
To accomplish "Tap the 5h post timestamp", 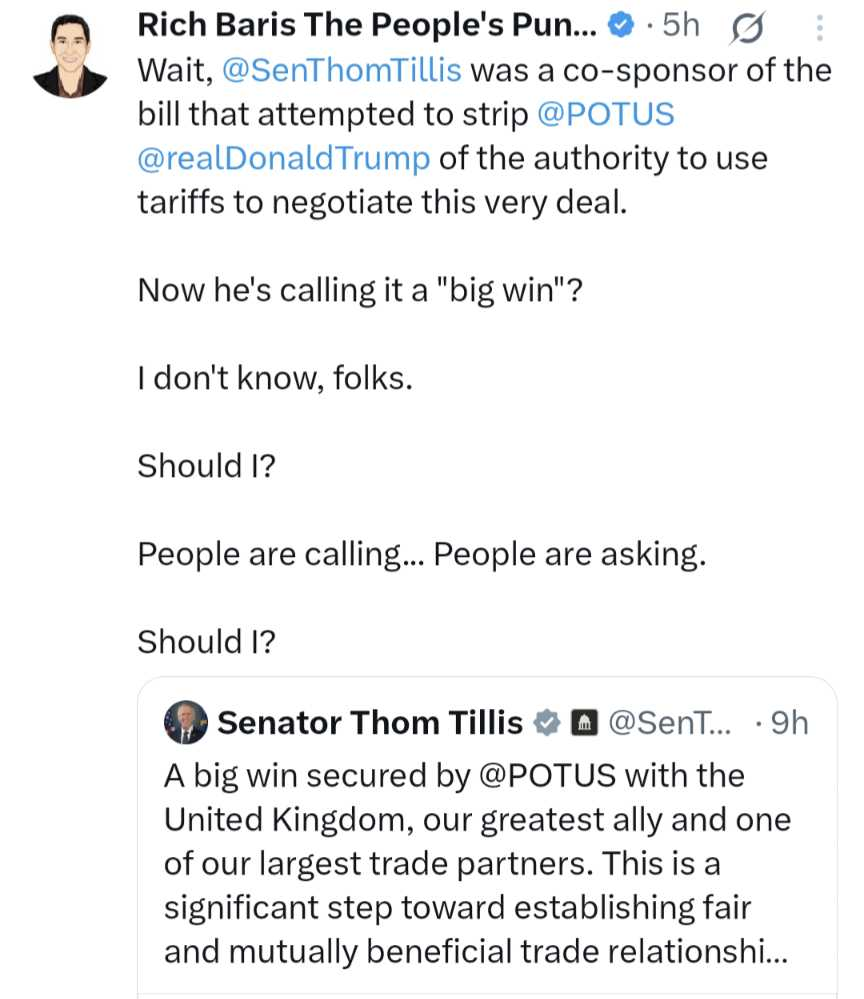I will [x=680, y=26].
